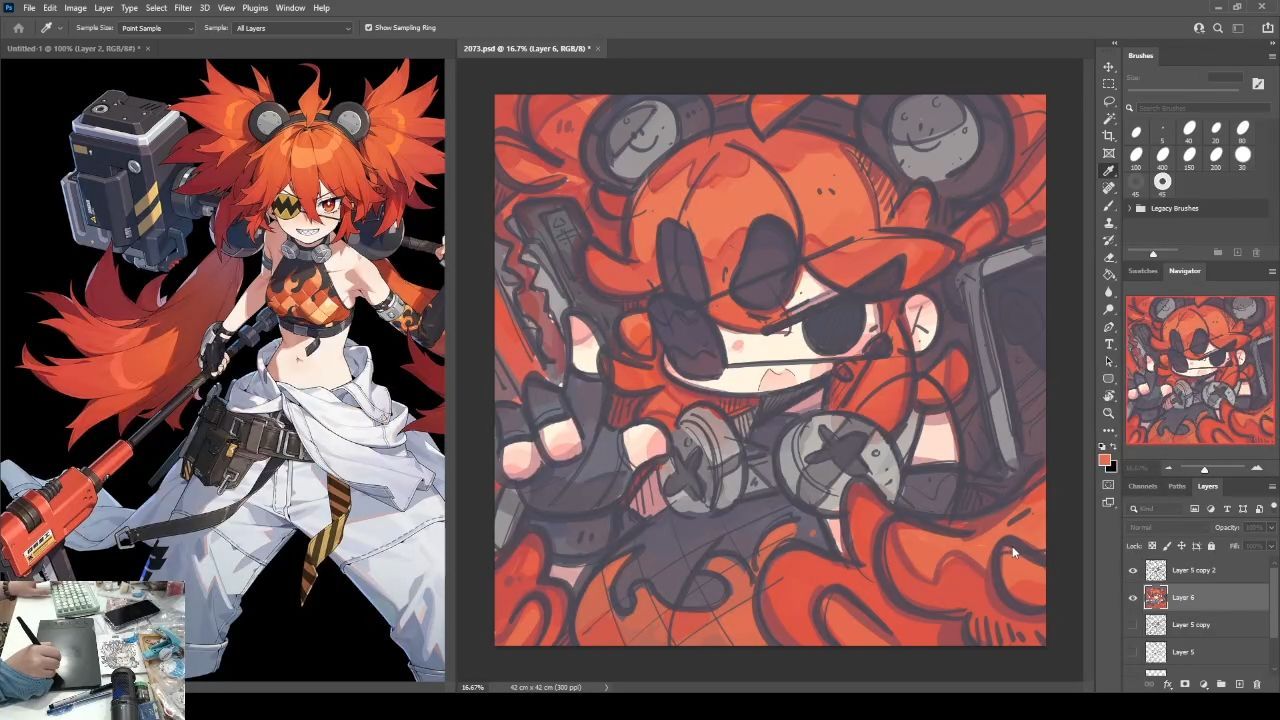Select the History Brush tool
This screenshot has width=1280, height=720.
[1108, 240]
